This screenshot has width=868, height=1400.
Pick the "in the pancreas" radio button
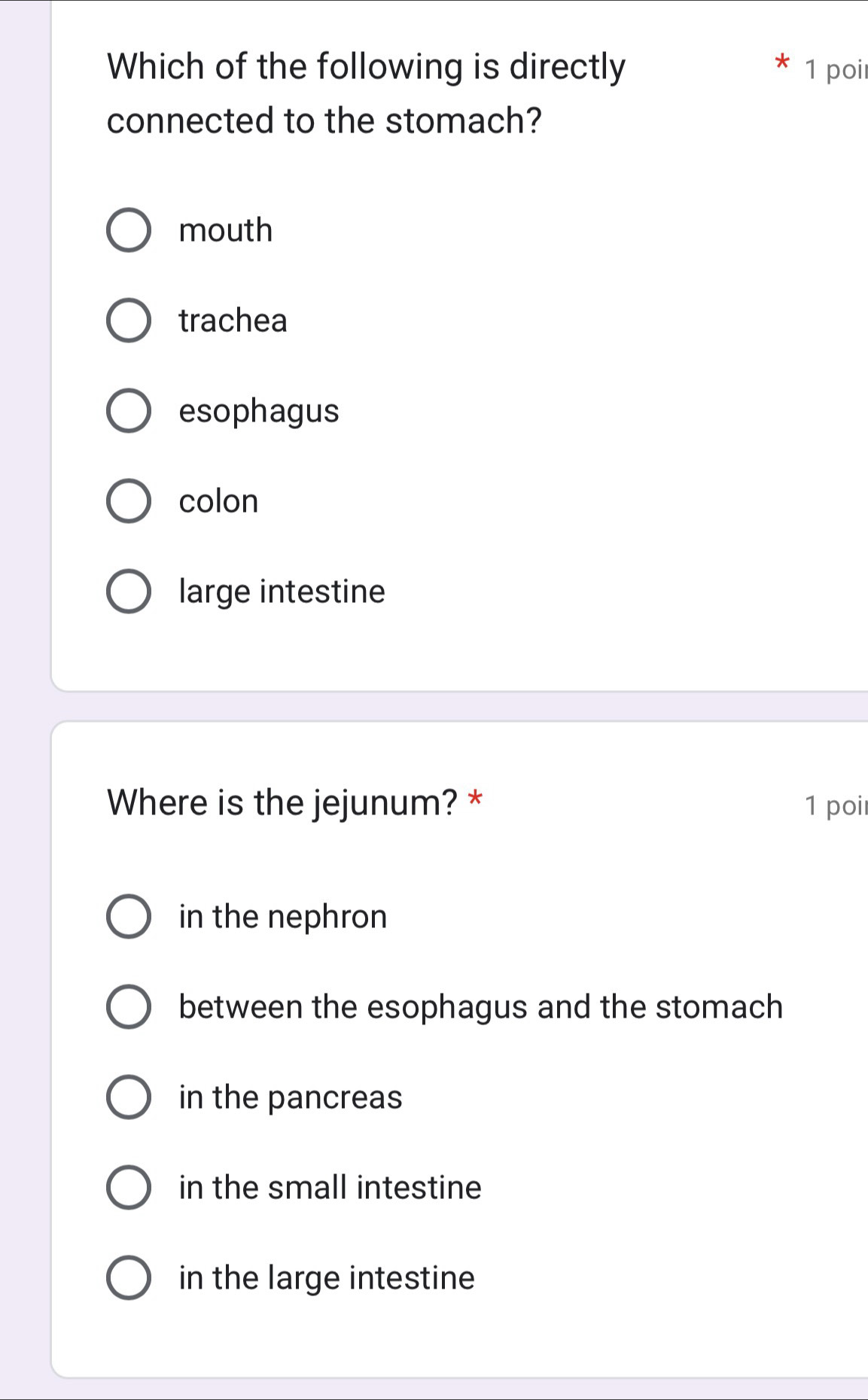pos(129,1097)
